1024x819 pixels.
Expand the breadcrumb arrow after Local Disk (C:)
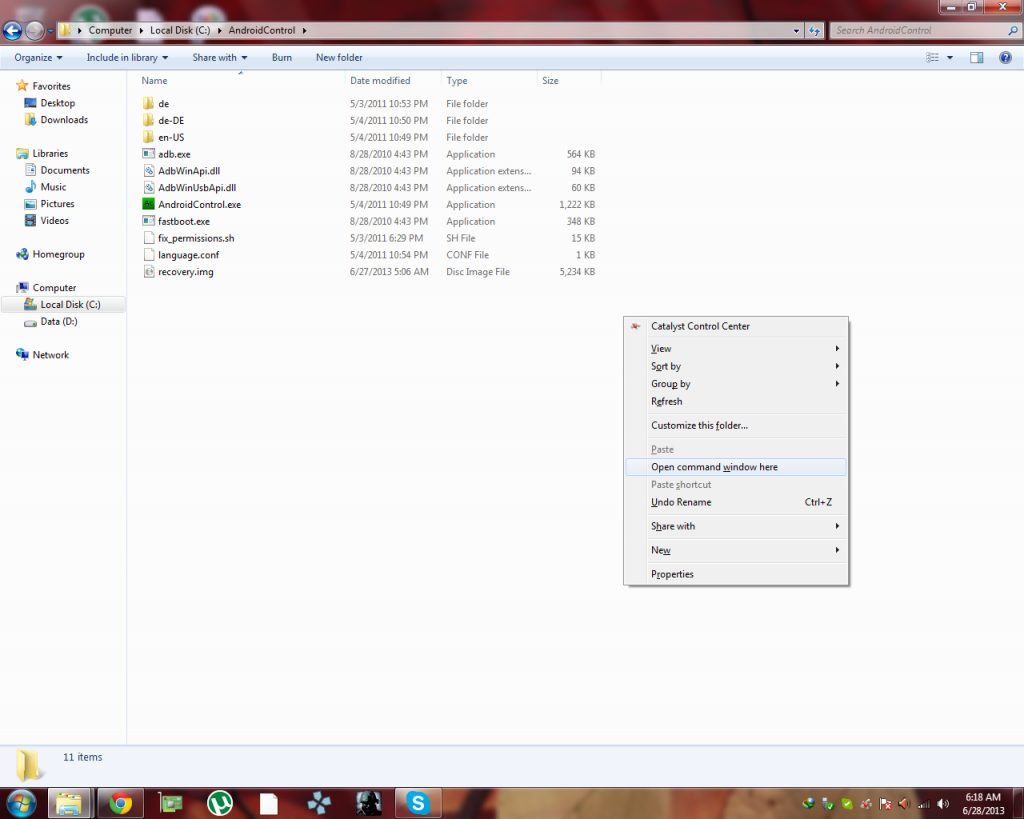click(x=219, y=30)
